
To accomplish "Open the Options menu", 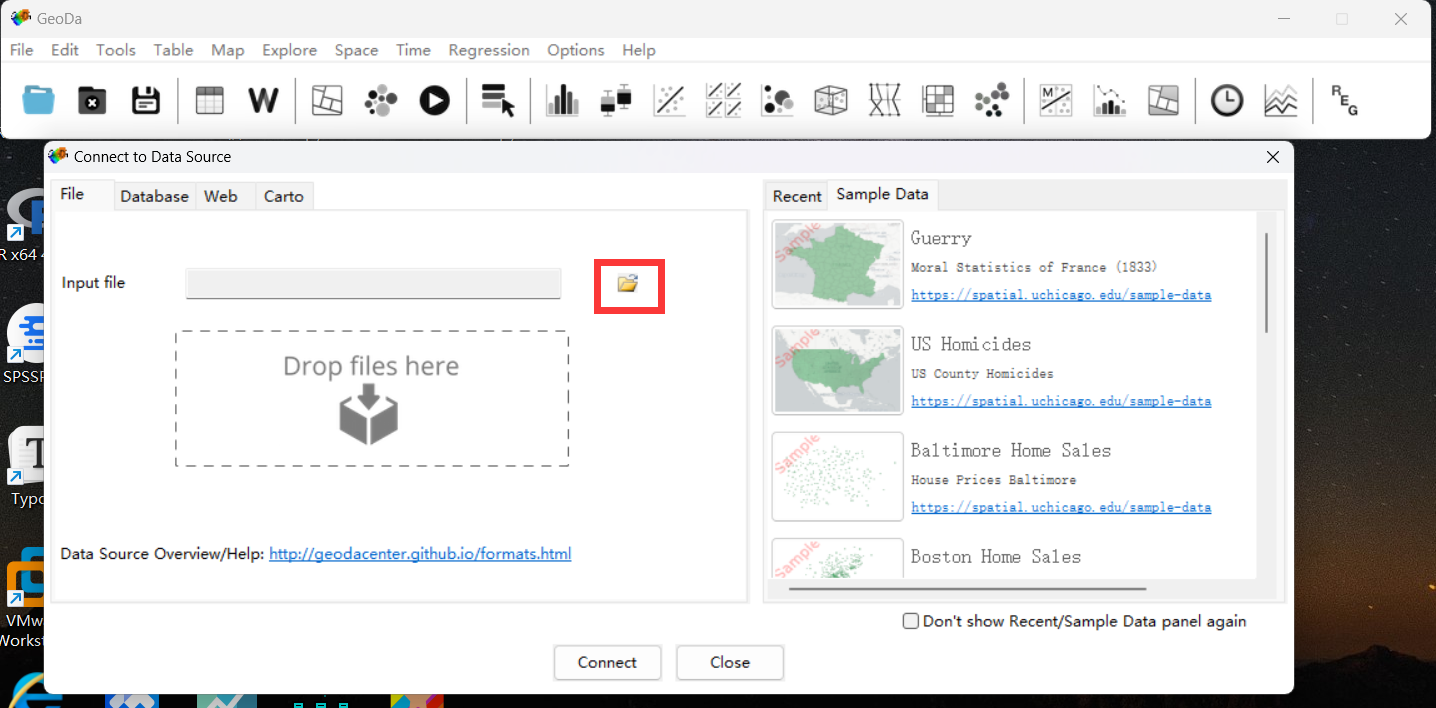I will click(576, 50).
